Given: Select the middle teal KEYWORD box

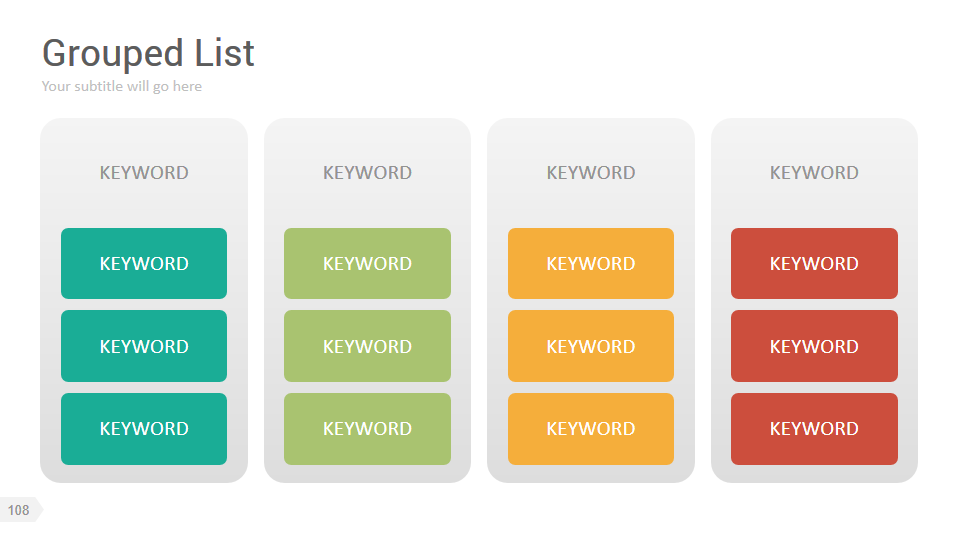Looking at the screenshot, I should (x=144, y=347).
